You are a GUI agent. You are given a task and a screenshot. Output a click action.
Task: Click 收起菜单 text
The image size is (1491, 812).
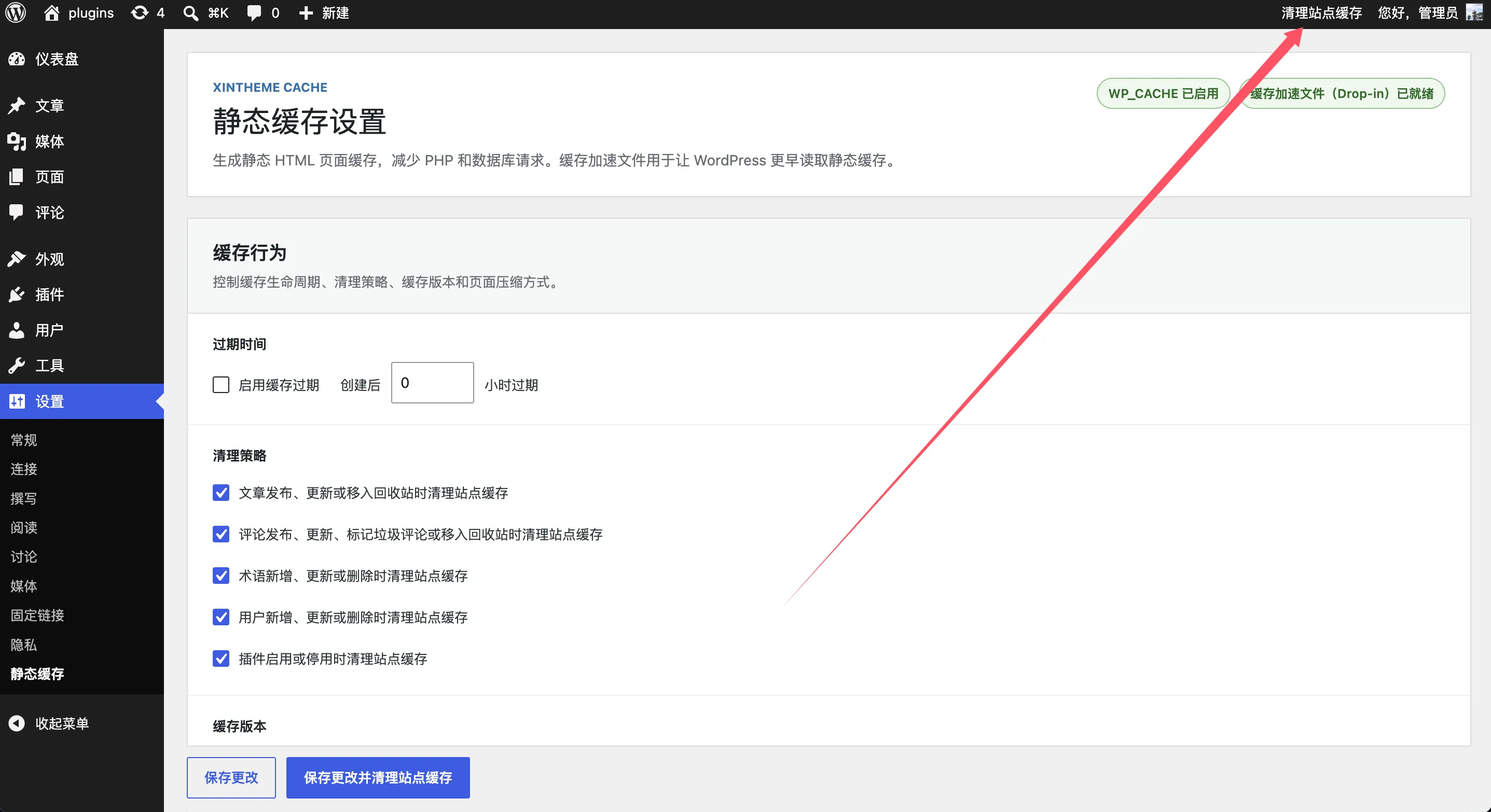[62, 723]
